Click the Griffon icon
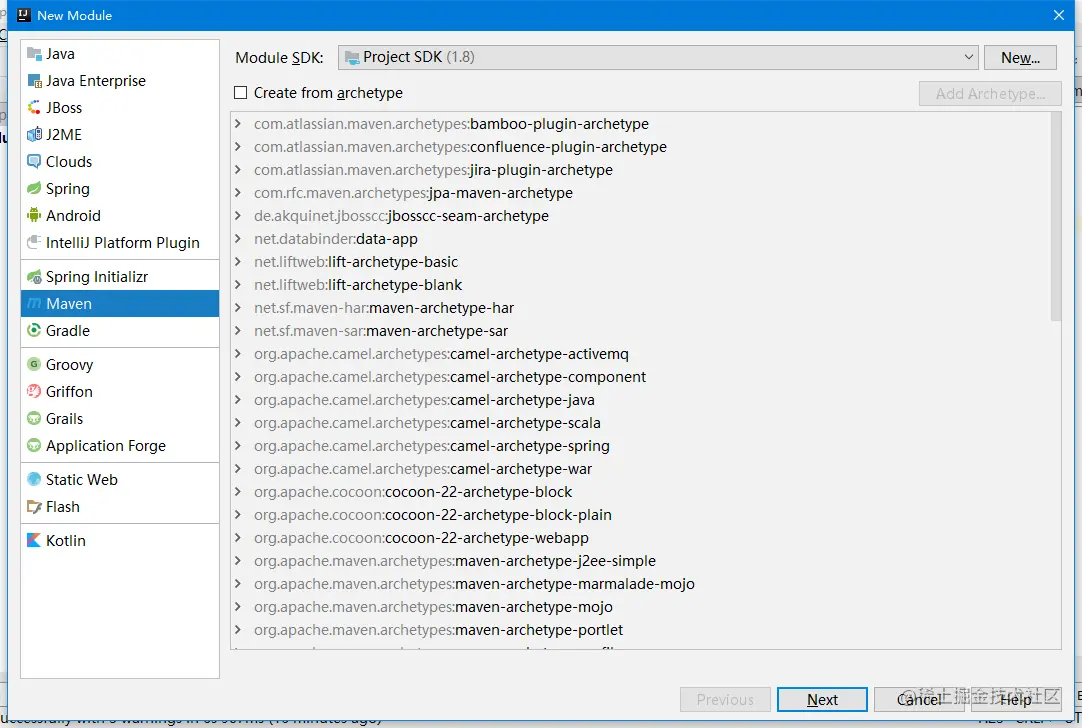Viewport: 1082px width, 728px height. [34, 391]
